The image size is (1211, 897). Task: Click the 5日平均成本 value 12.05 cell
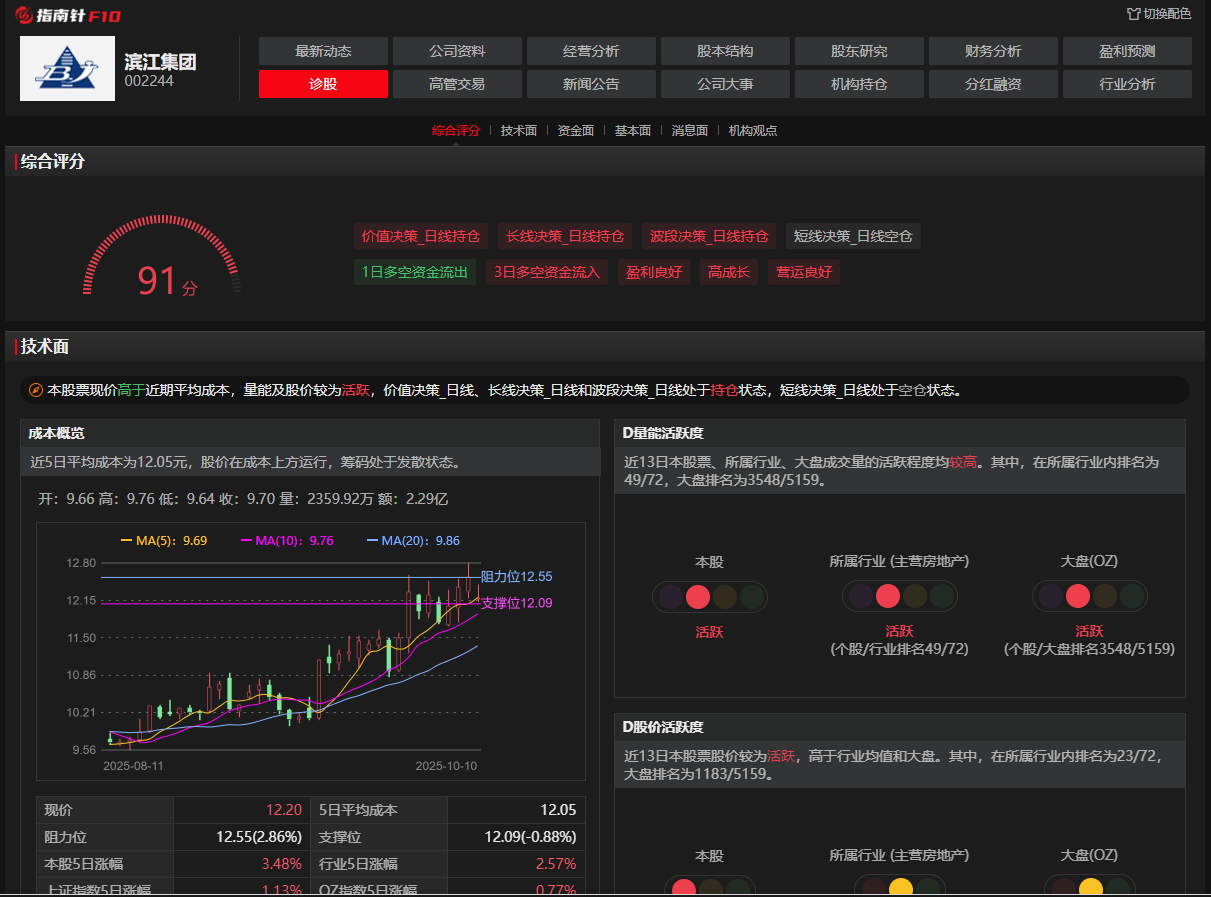[x=516, y=810]
